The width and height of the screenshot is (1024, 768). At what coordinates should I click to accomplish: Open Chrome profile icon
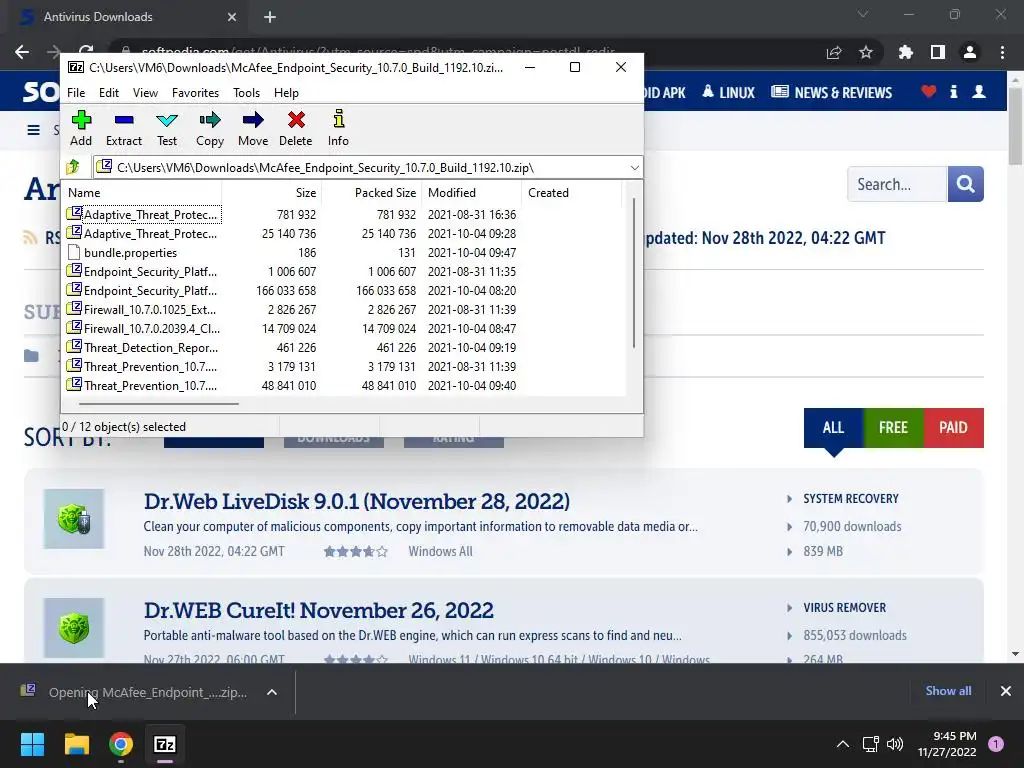pyautogui.click(x=970, y=52)
